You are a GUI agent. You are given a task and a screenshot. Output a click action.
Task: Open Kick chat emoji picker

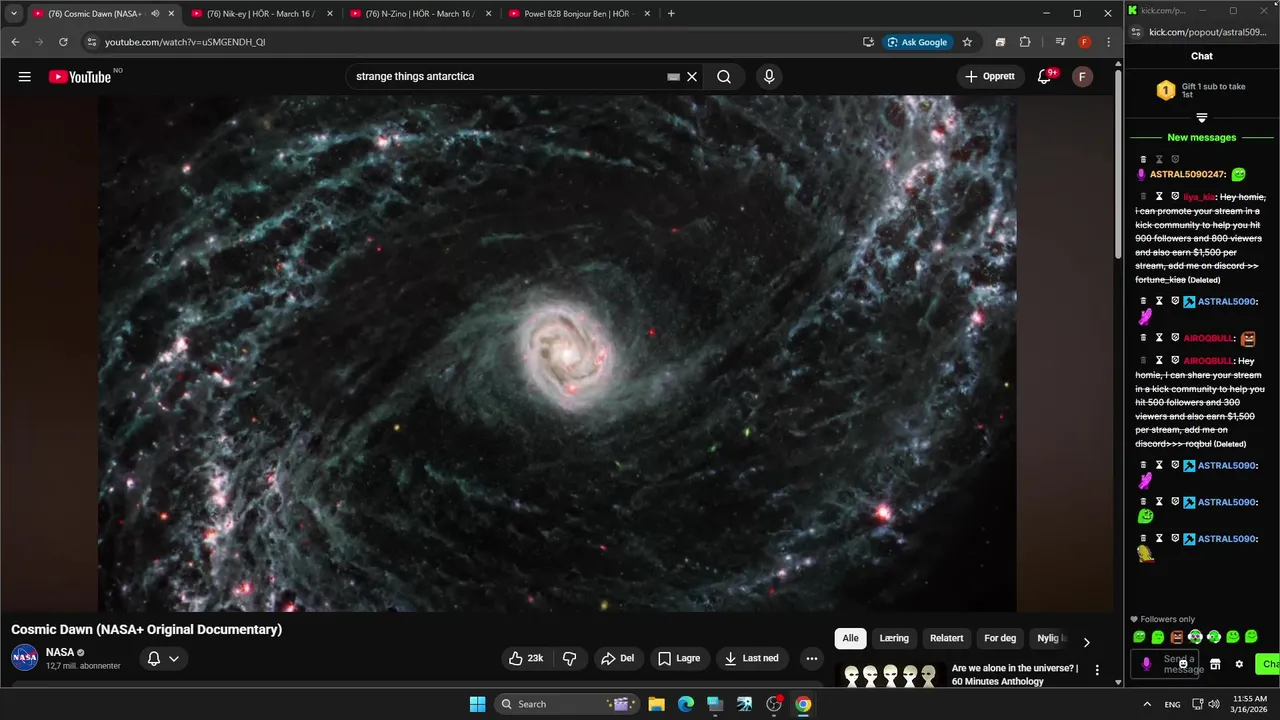(x=1184, y=664)
